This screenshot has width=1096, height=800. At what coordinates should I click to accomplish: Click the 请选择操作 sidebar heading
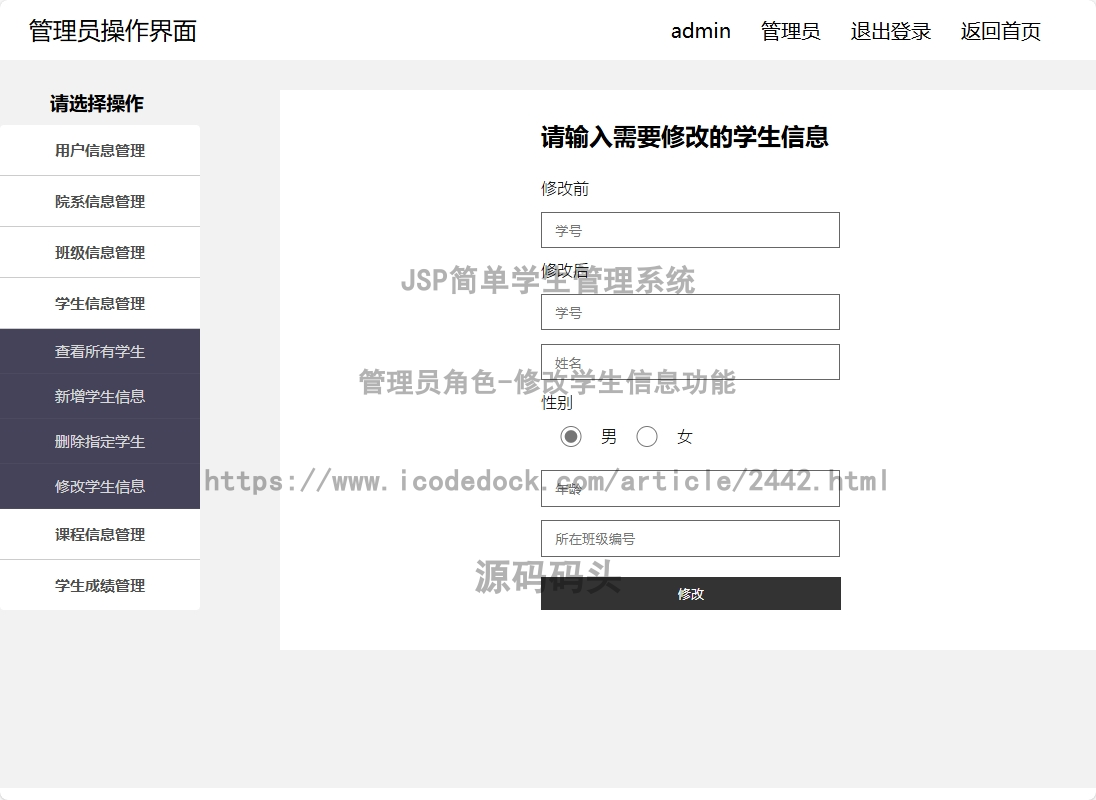pos(96,103)
